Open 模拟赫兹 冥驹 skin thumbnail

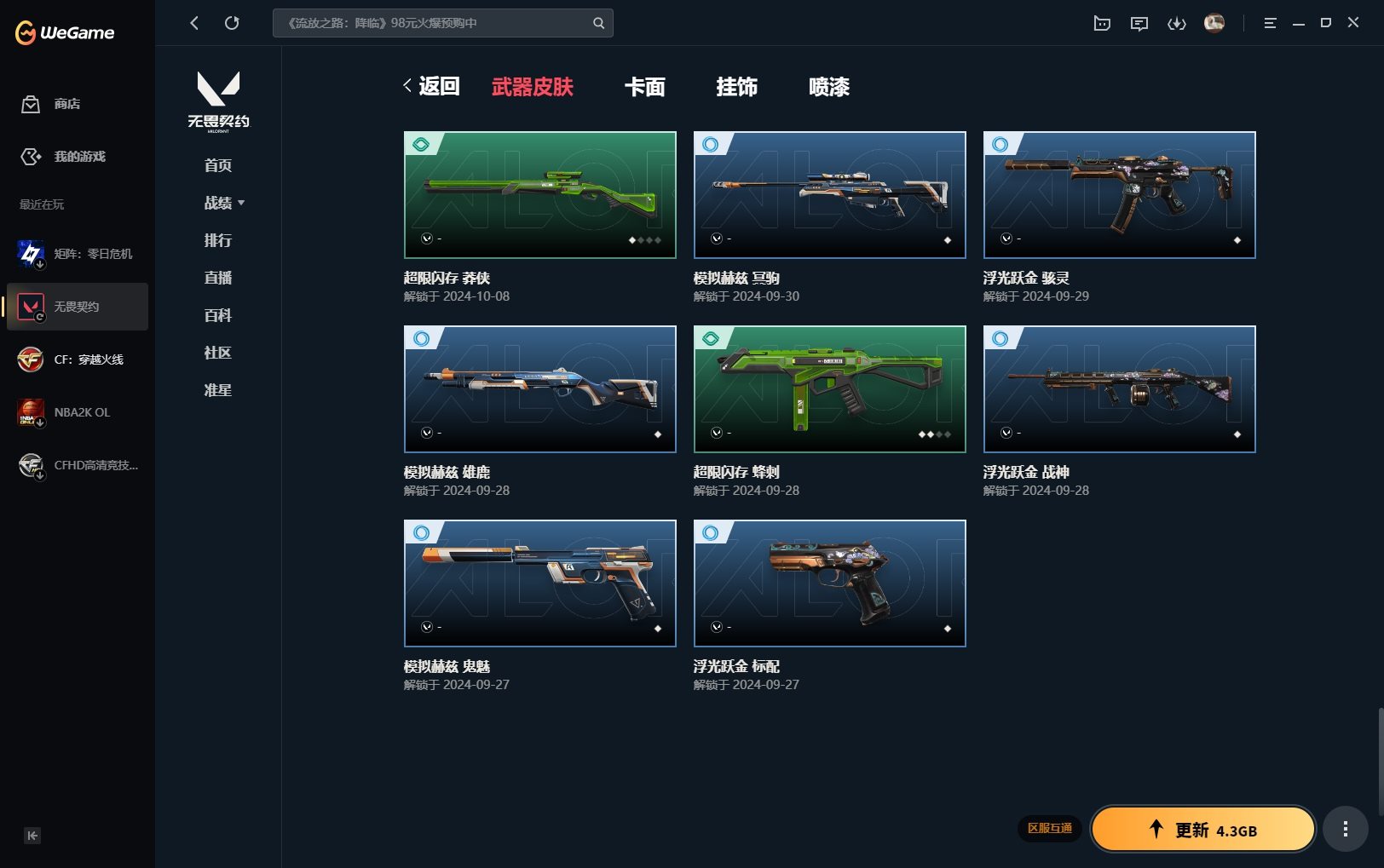click(x=830, y=195)
